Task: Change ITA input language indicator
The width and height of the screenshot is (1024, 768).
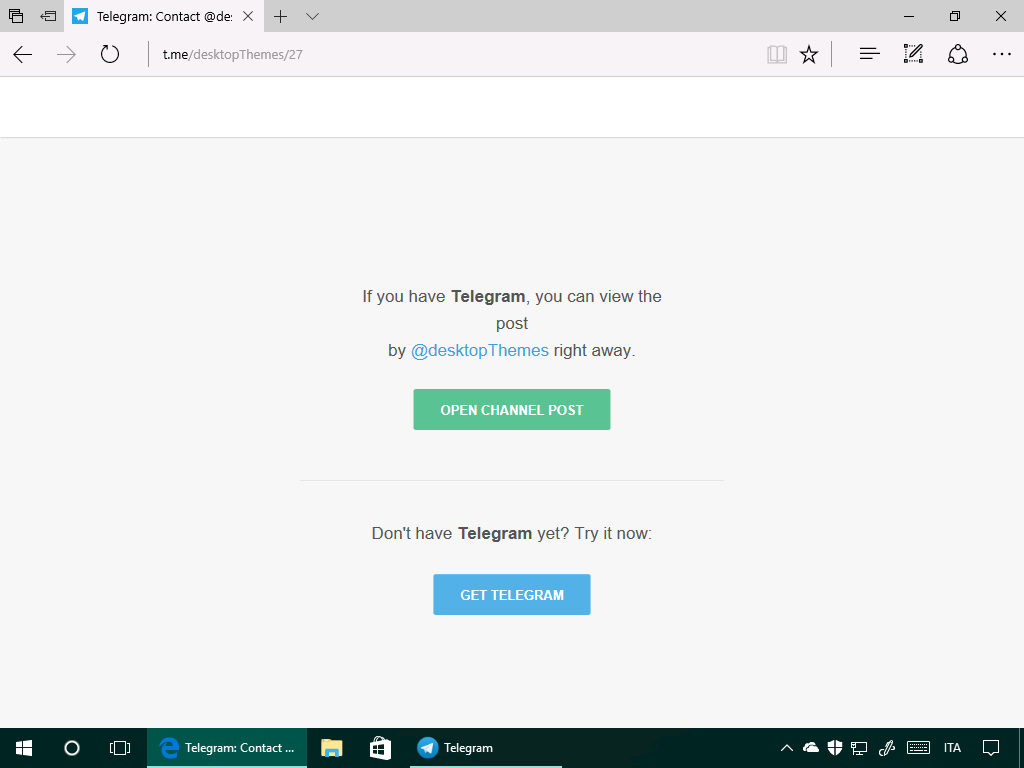Action: click(952, 748)
